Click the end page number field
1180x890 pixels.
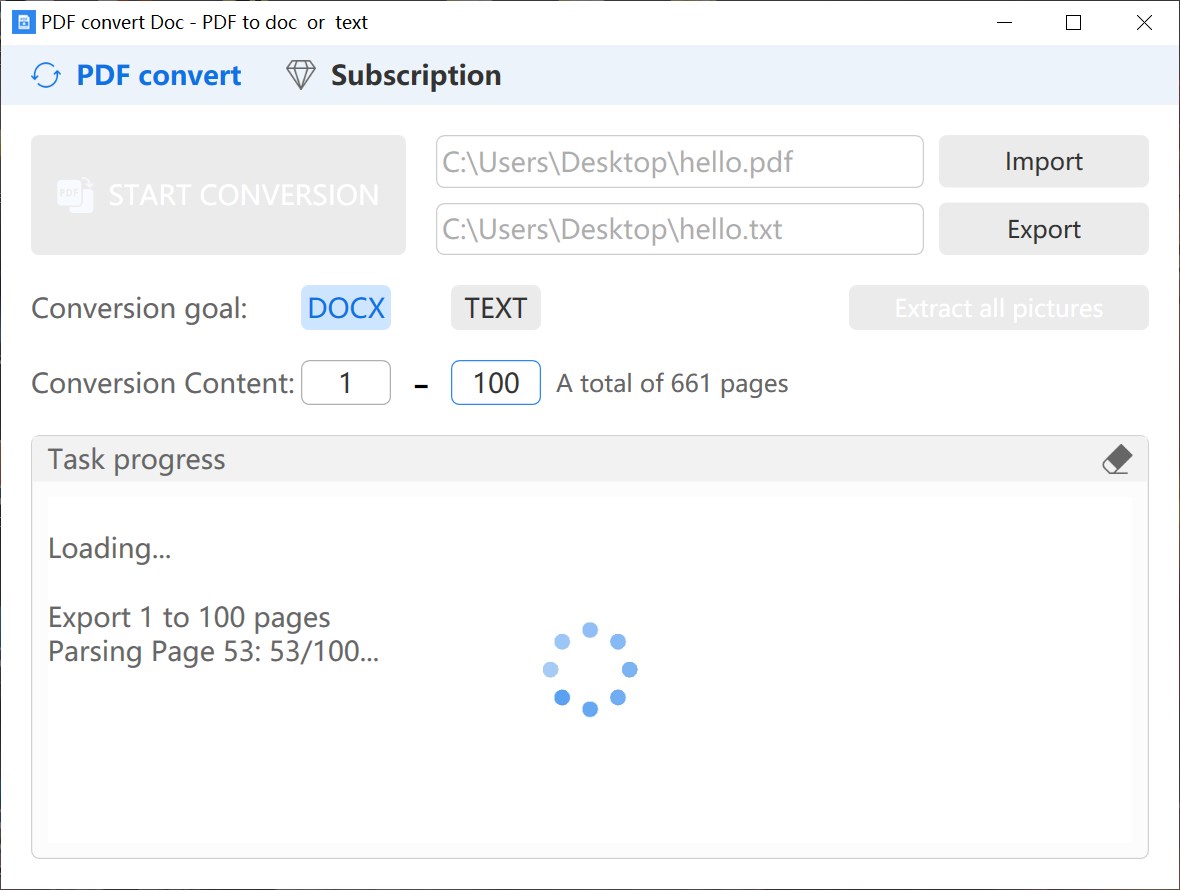coord(496,383)
